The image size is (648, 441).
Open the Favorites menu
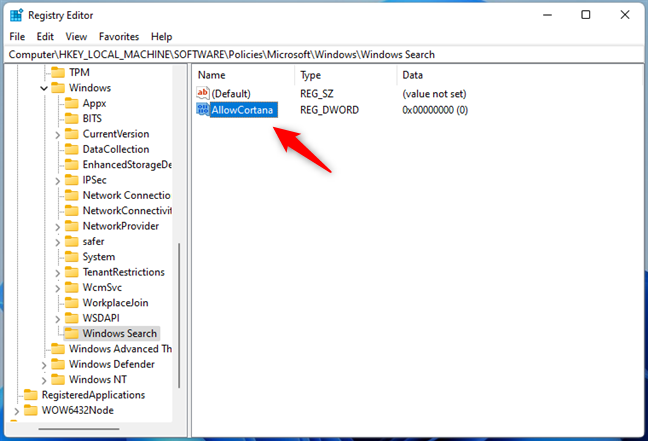point(119,36)
